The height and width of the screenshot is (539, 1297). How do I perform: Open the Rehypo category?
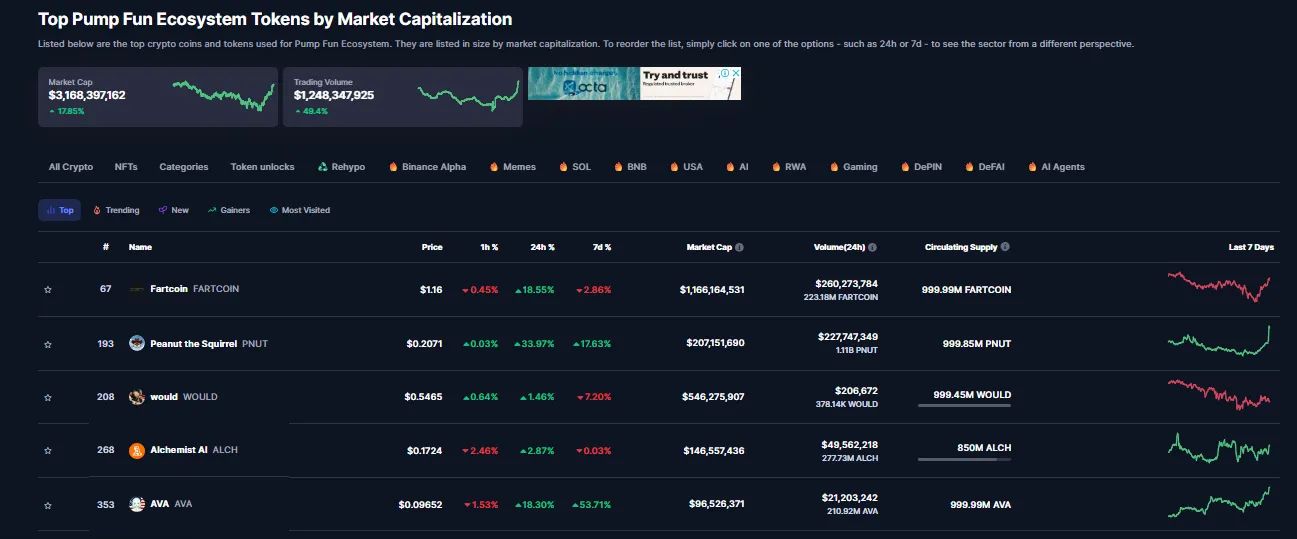(341, 167)
